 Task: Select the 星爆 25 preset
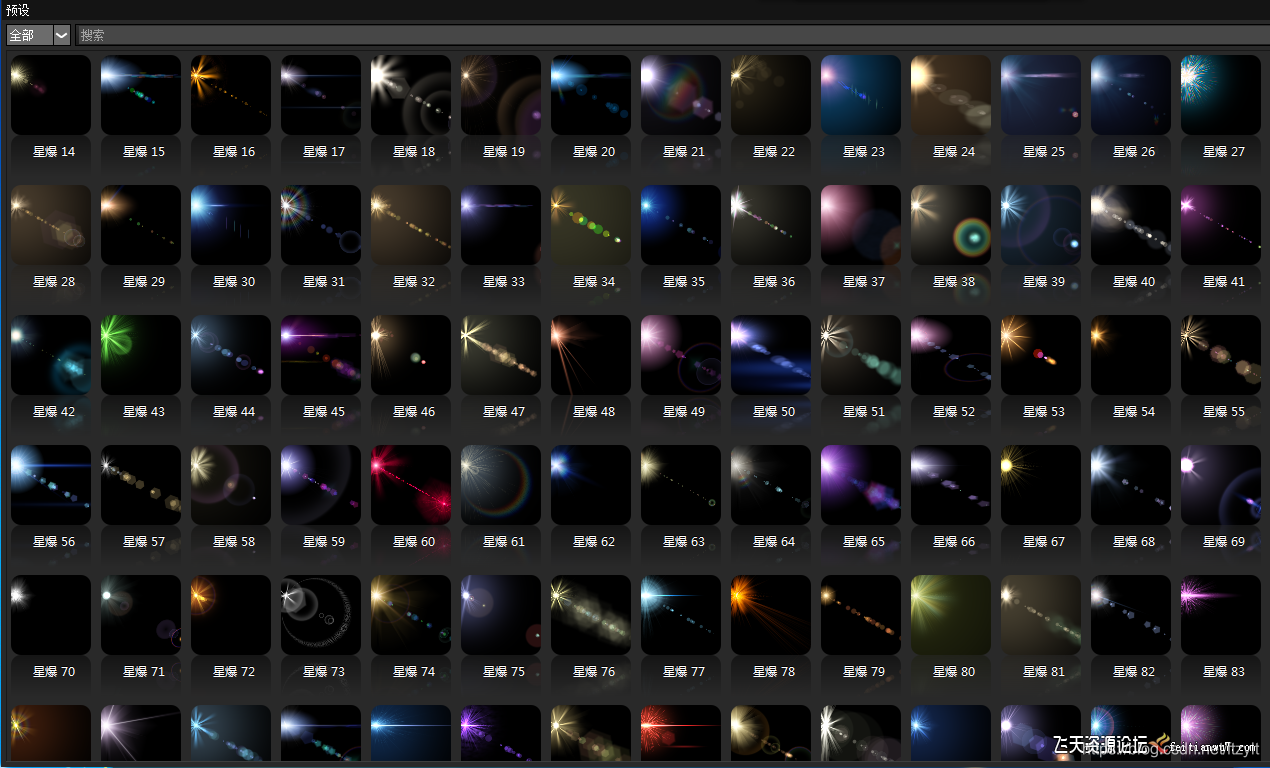pos(1041,95)
